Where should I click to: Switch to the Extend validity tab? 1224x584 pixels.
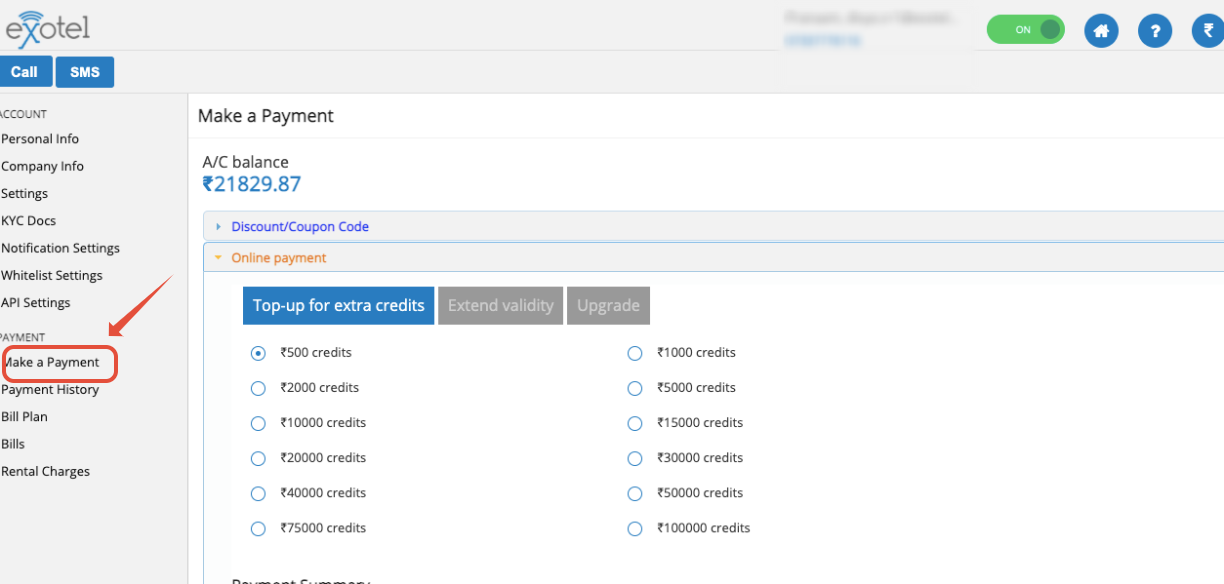(x=501, y=306)
